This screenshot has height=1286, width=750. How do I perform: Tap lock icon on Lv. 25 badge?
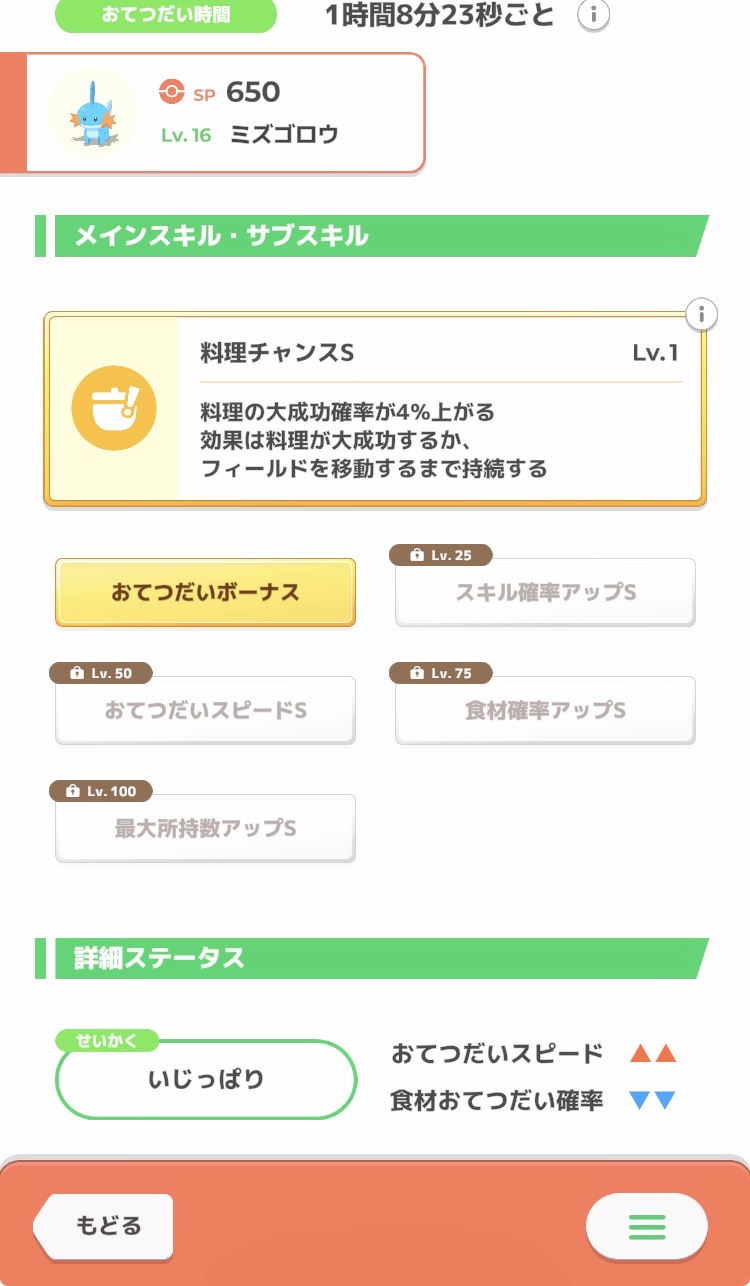(x=417, y=556)
